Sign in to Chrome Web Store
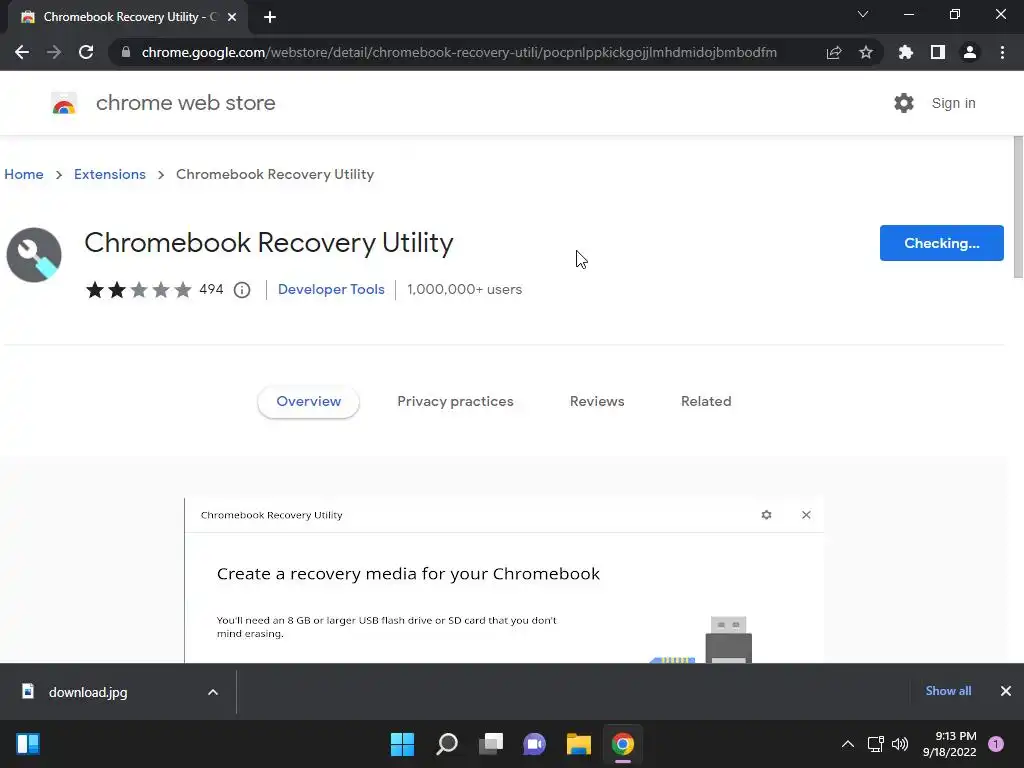The image size is (1024, 768). pyautogui.click(x=953, y=103)
